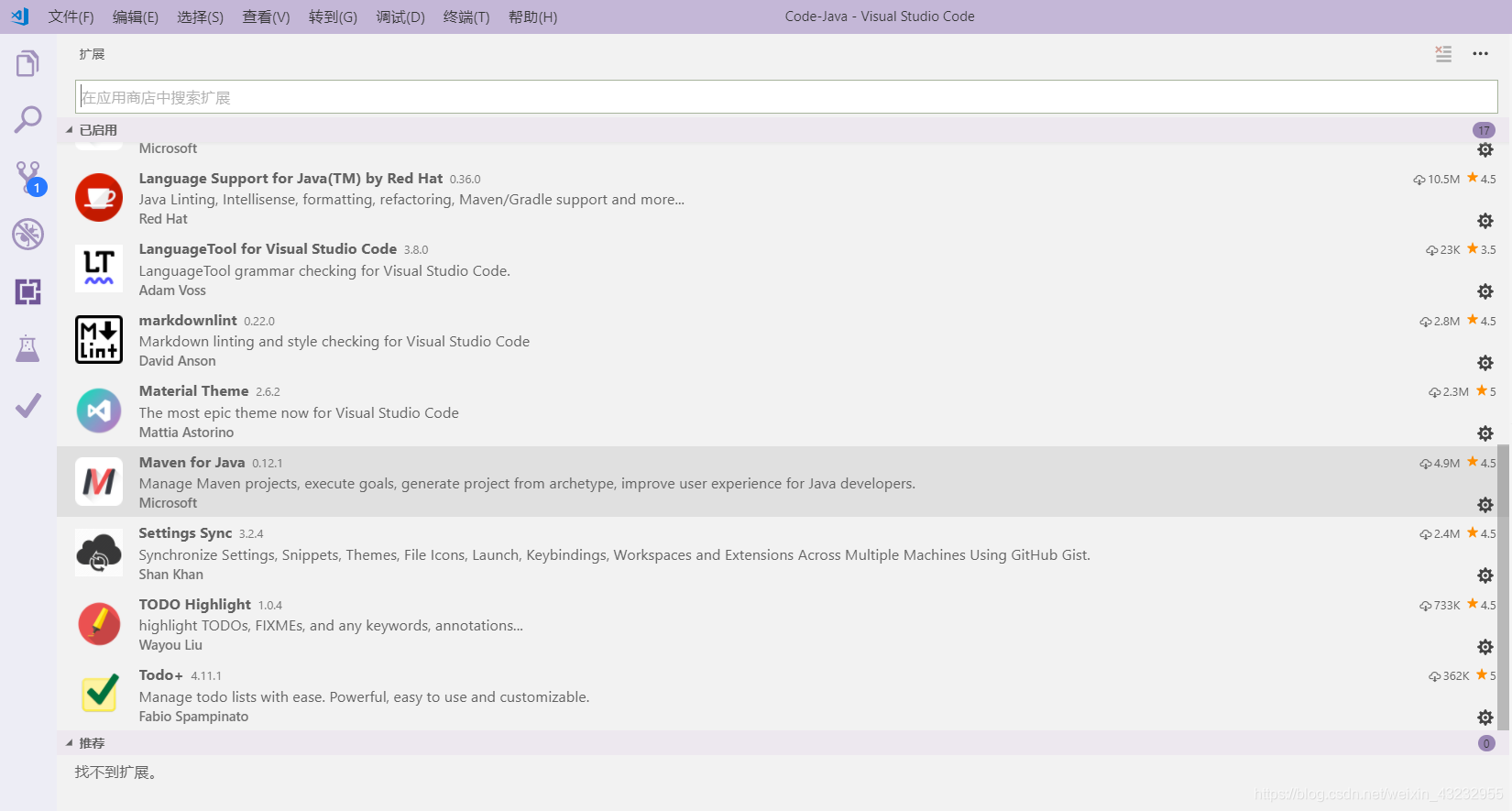Click the markdownlint logo icon
This screenshot has width=1512, height=811.
99,339
